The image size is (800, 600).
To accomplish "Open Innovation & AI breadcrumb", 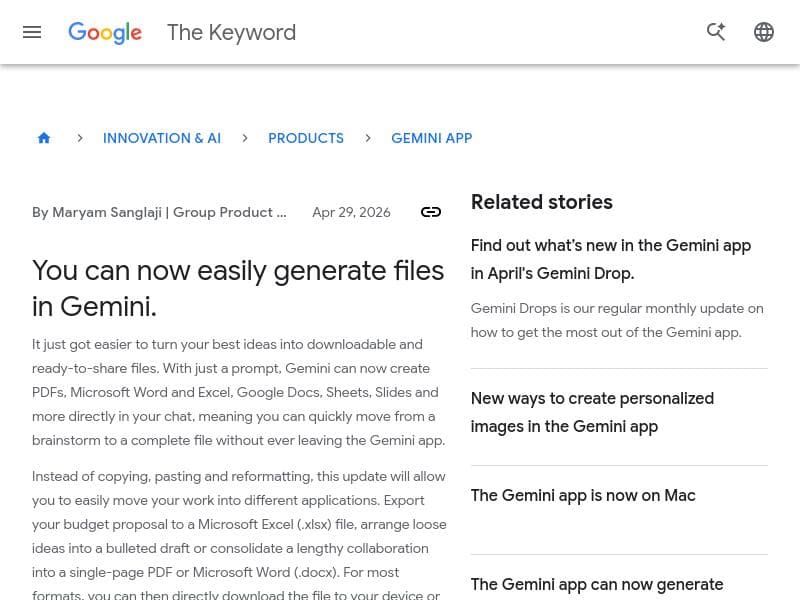I will 162,138.
